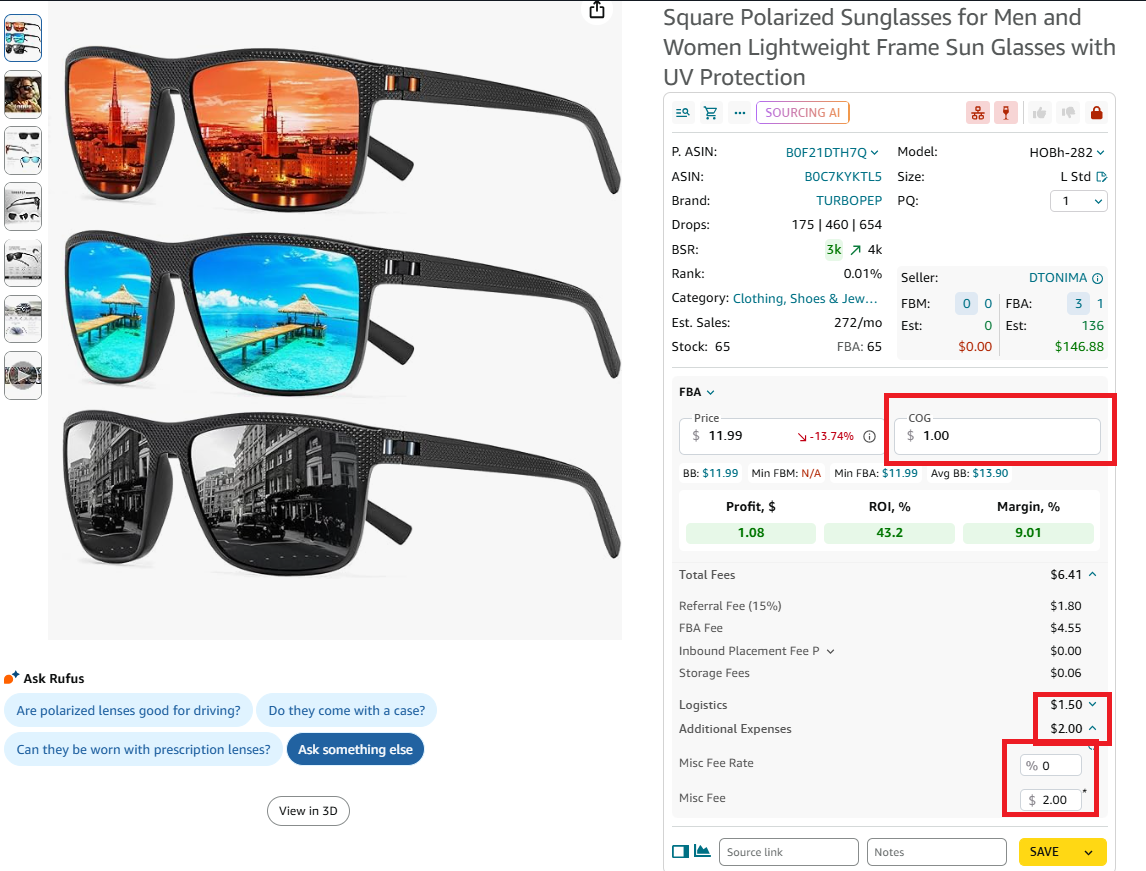Click the red lock icon in the toolbar
Screen dimensions: 1146x871
(x=1097, y=112)
